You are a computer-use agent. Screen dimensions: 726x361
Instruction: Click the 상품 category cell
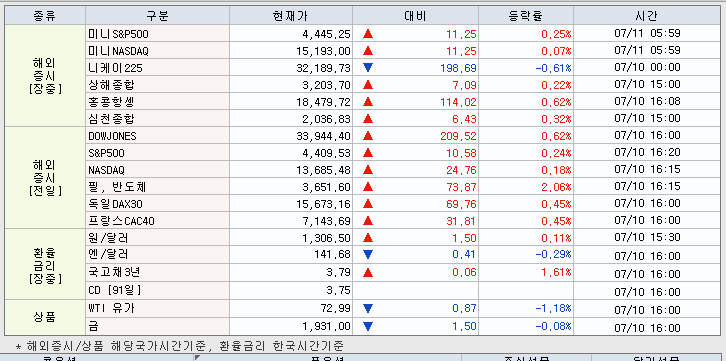click(x=45, y=317)
